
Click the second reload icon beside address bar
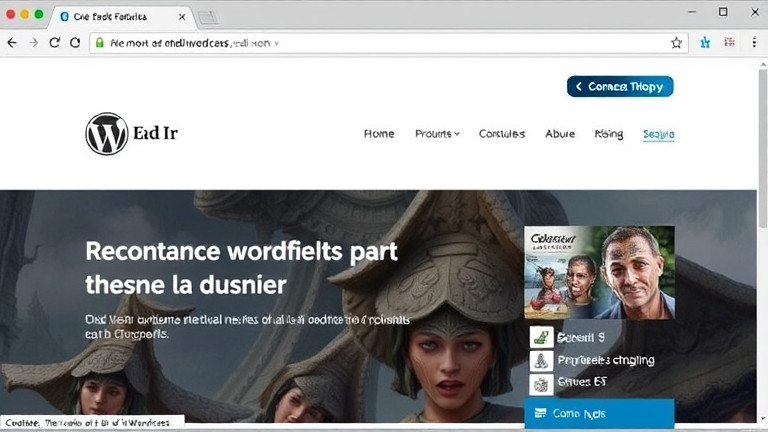point(75,43)
